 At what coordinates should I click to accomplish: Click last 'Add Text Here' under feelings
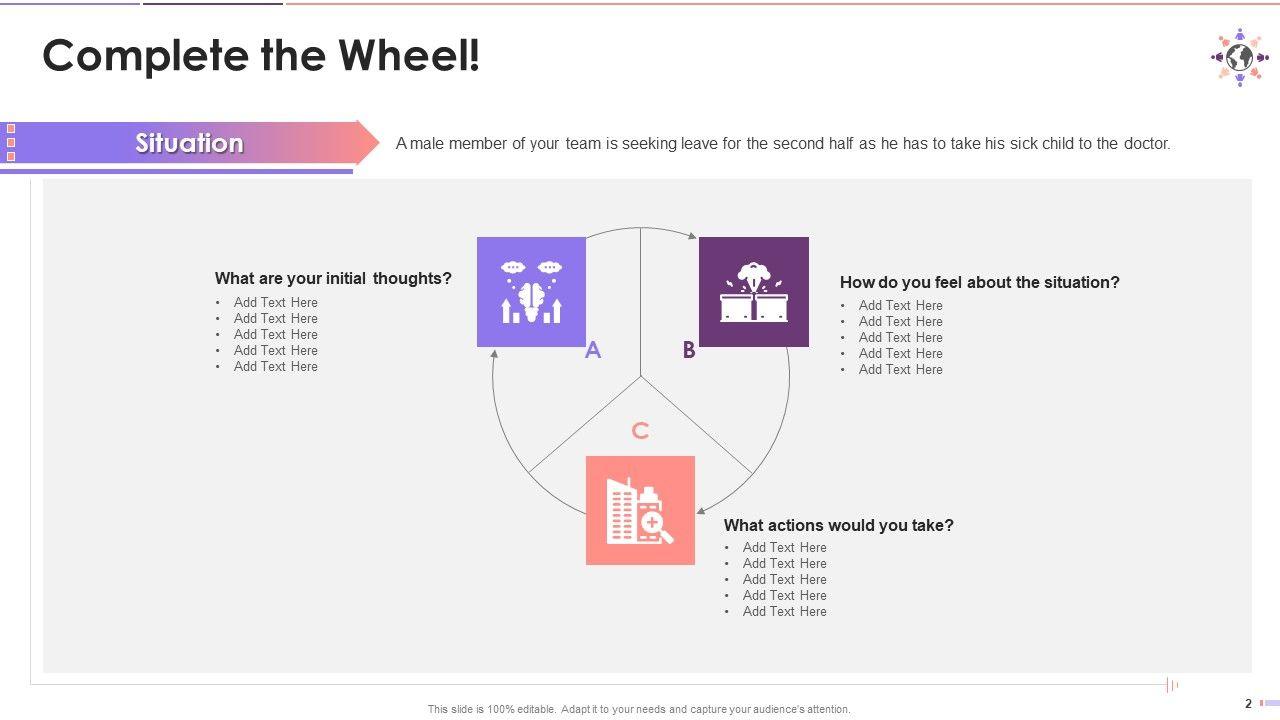tap(900, 369)
